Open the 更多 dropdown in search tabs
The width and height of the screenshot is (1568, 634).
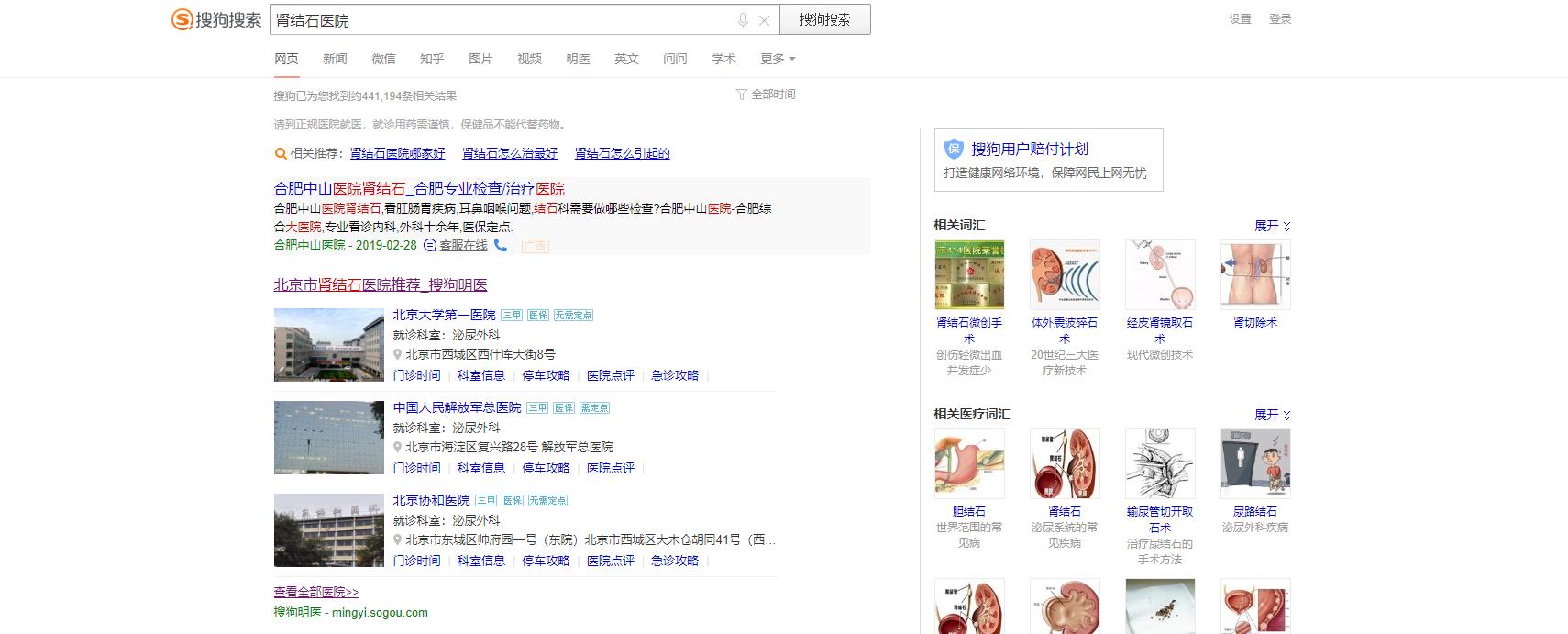point(778,59)
